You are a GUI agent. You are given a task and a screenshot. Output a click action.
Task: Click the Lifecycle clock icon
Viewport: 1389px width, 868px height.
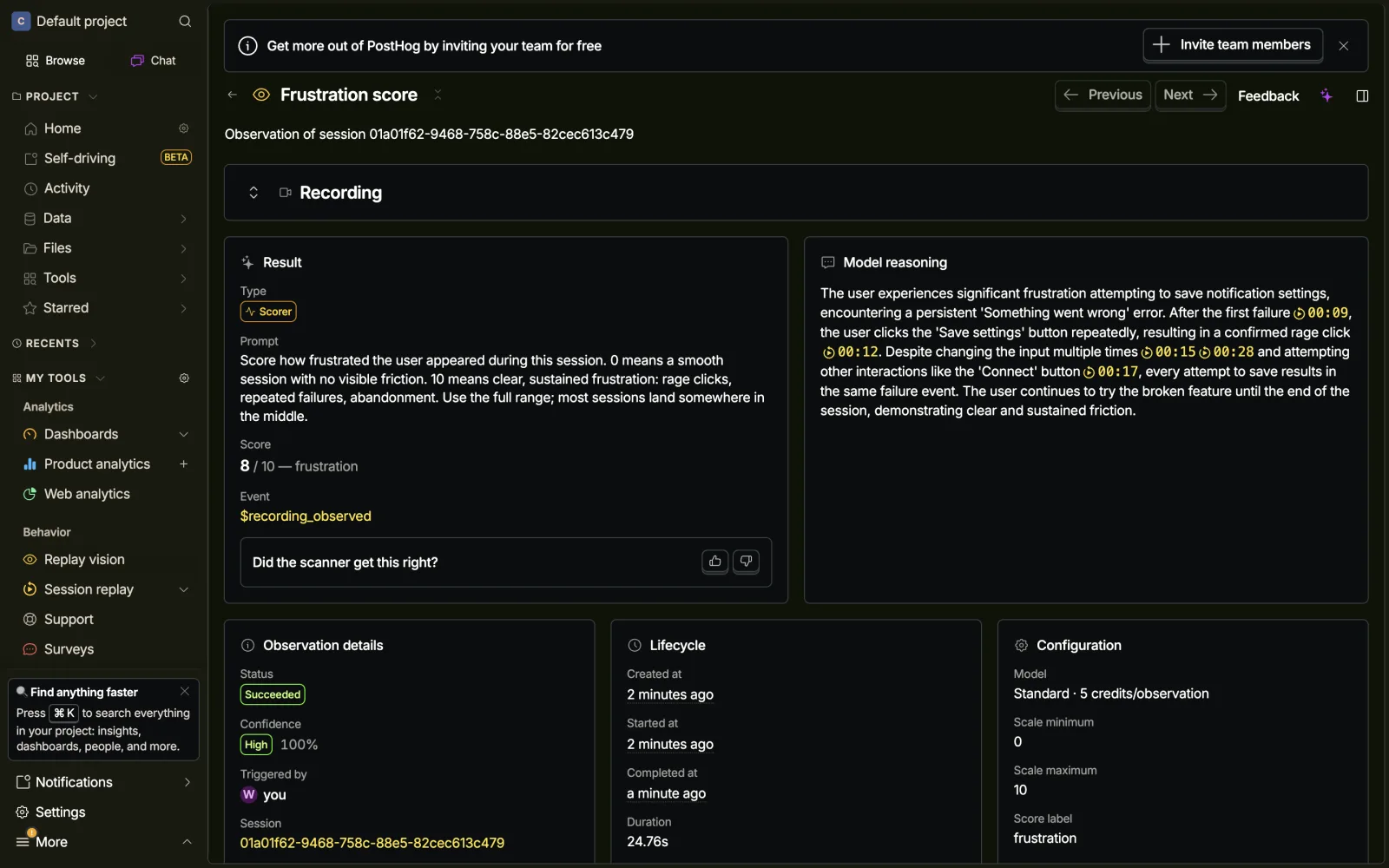635,645
